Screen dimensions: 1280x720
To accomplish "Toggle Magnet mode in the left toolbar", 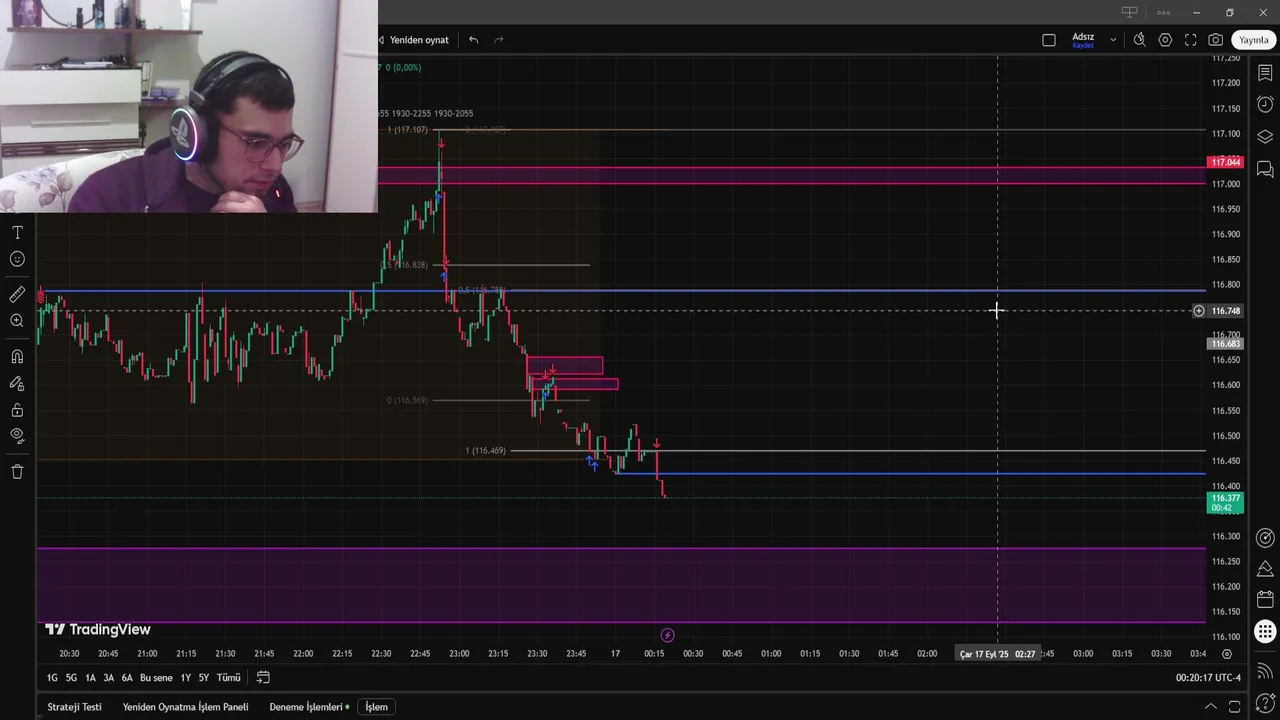I will tap(17, 356).
